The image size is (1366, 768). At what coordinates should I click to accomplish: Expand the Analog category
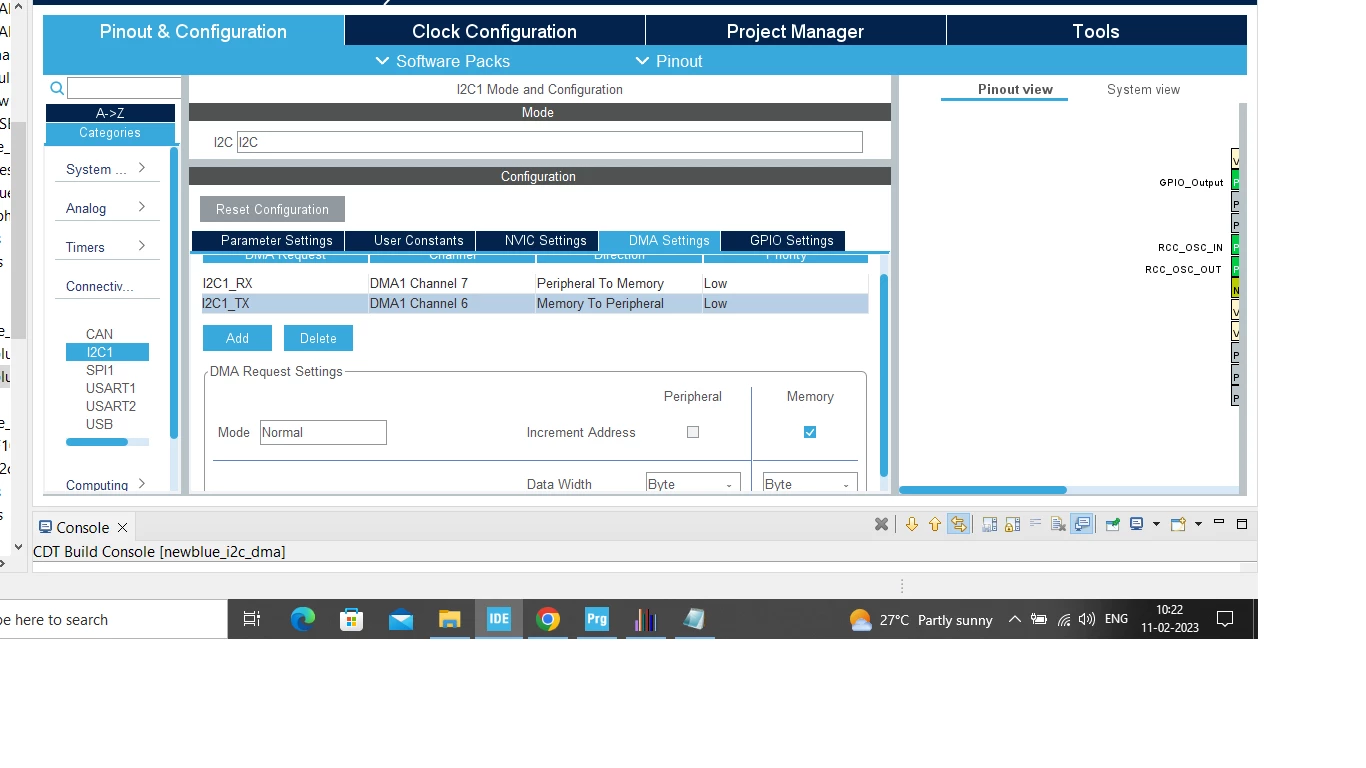coord(106,208)
